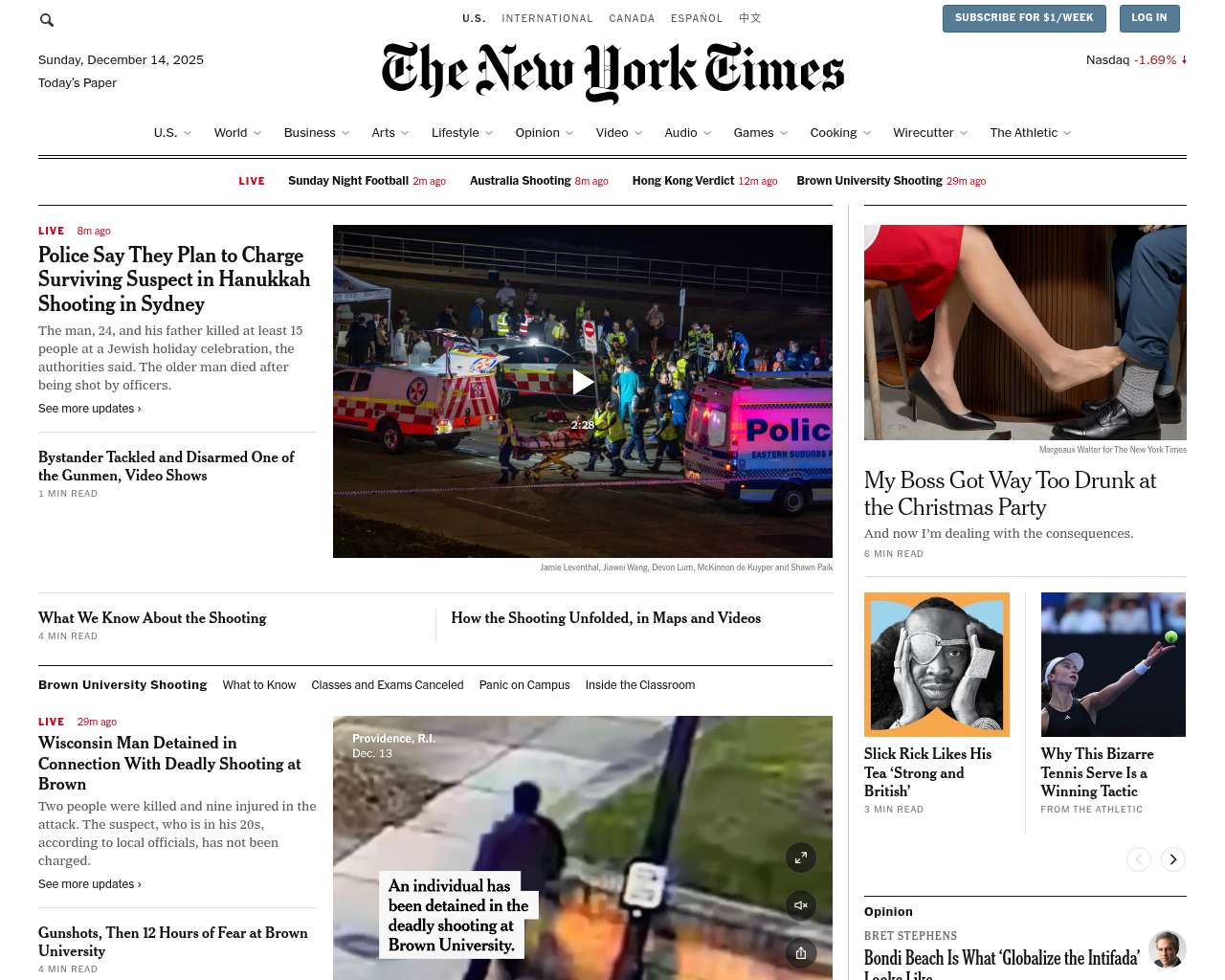Expand the Brown University video to fullscreen
The image size is (1225, 980).
pyautogui.click(x=801, y=857)
